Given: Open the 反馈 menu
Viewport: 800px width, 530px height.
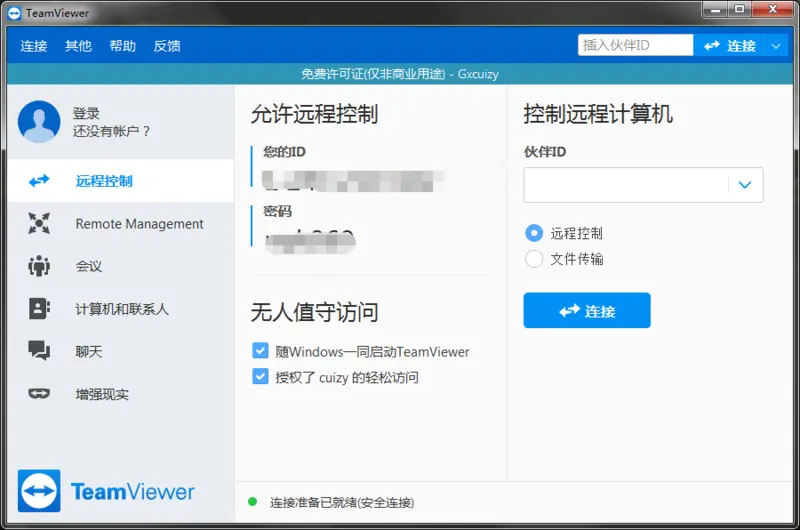Looking at the screenshot, I should (x=167, y=46).
